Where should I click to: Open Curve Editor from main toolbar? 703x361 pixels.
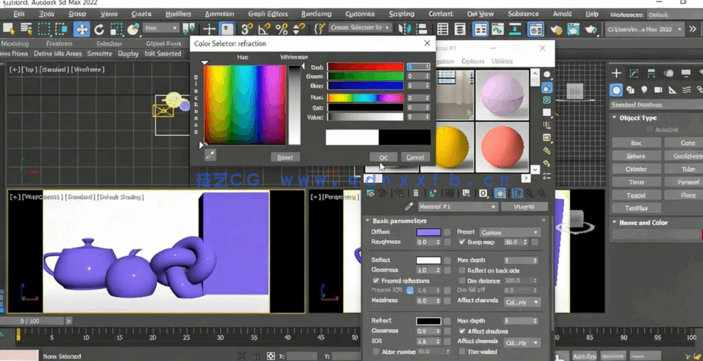point(498,30)
